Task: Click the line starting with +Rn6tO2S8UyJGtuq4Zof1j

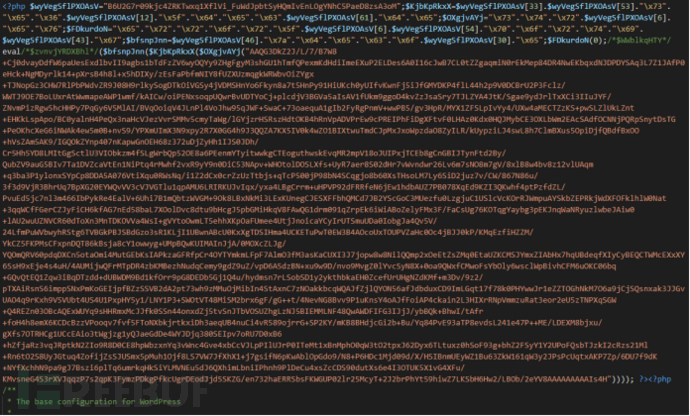Action: coord(330,357)
